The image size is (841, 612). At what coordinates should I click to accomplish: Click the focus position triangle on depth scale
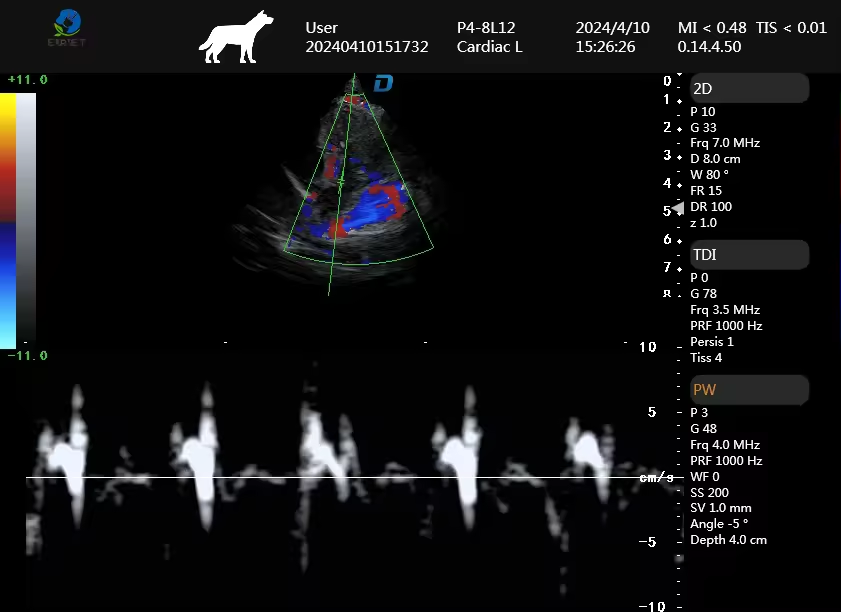[677, 208]
